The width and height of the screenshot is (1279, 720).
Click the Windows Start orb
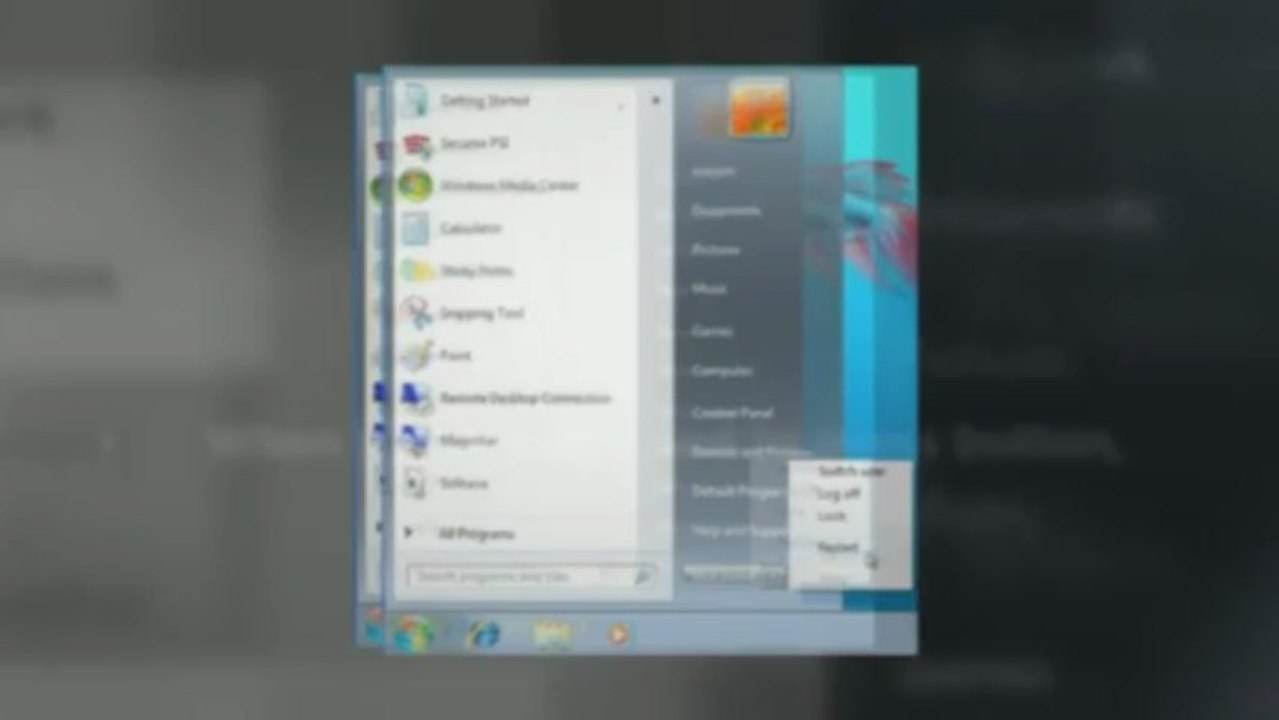pyautogui.click(x=413, y=634)
